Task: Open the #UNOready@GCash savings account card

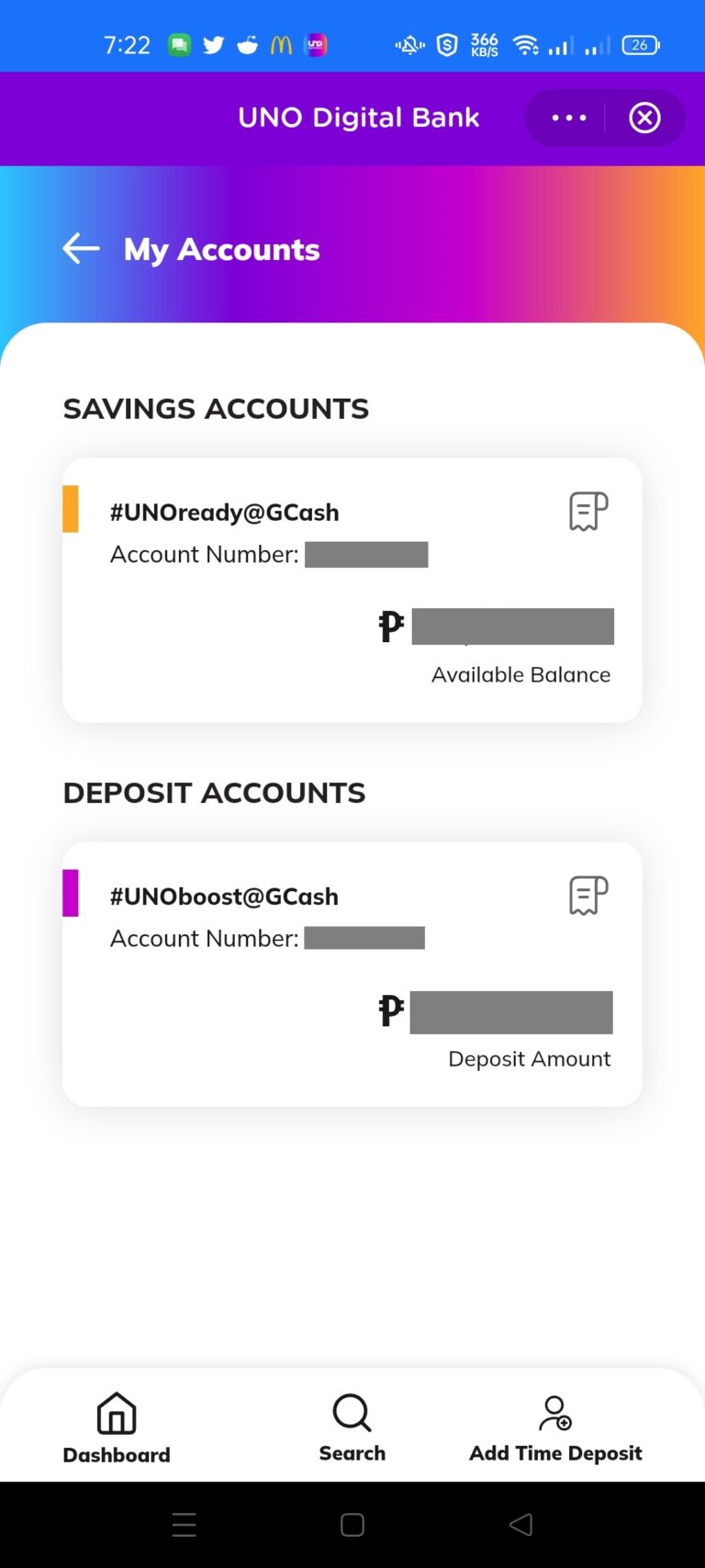Action: point(352,588)
